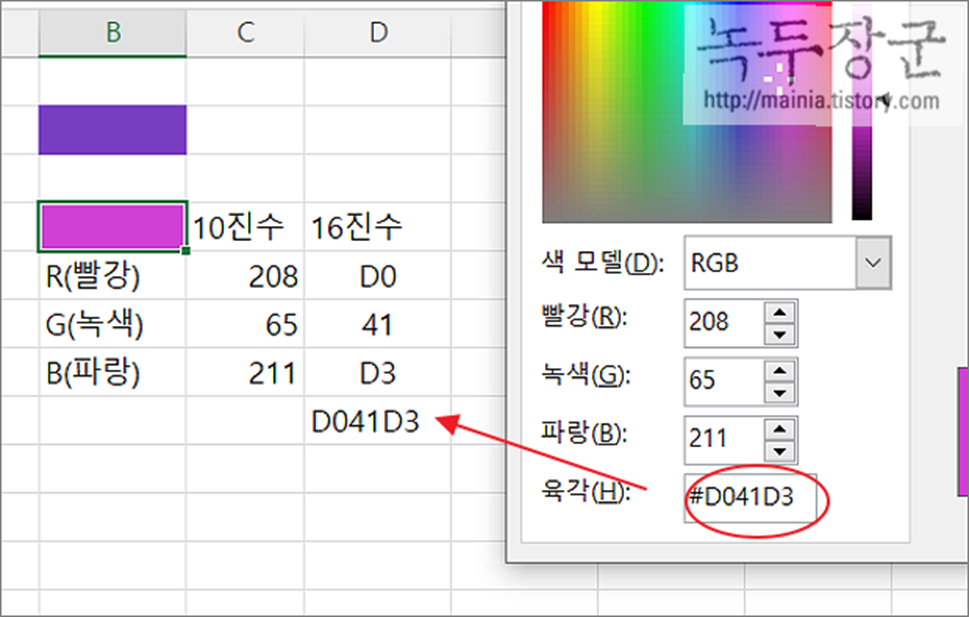Select the cell with value 65 in column C
The width and height of the screenshot is (969, 617).
coord(245,324)
